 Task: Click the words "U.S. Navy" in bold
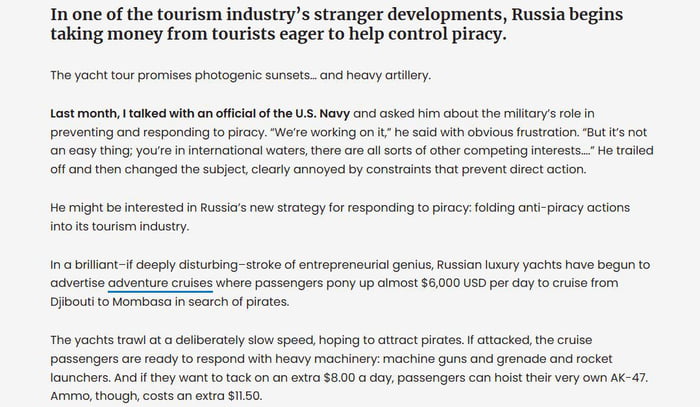(x=318, y=114)
